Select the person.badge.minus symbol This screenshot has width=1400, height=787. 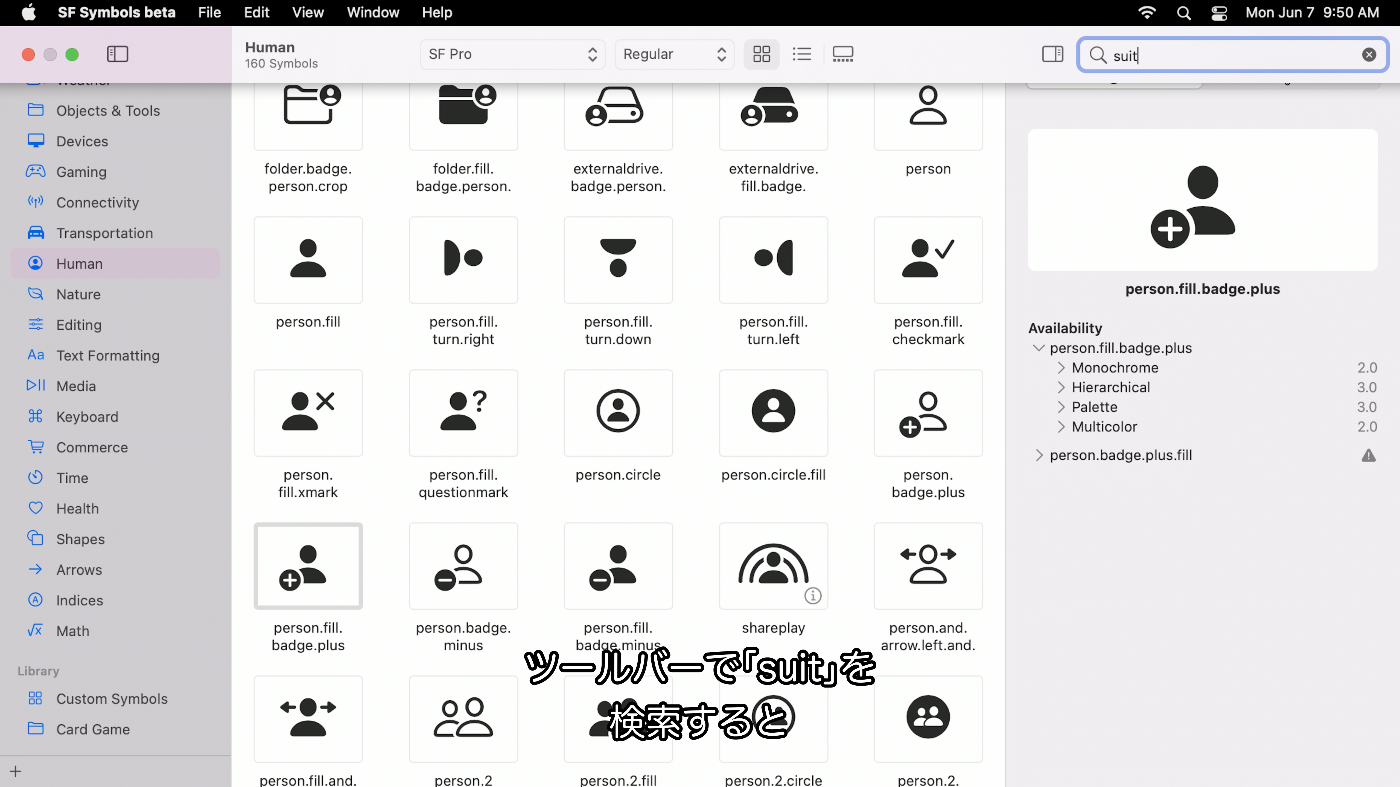[463, 566]
